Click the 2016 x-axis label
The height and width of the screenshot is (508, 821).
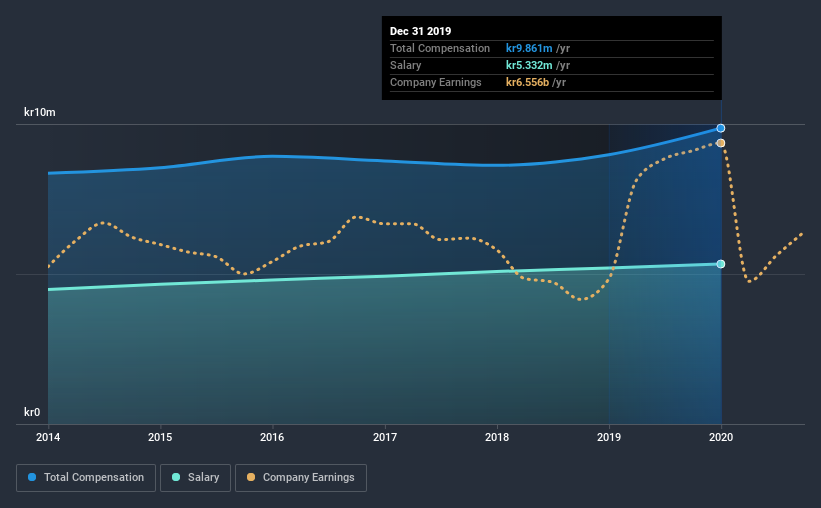(272, 437)
